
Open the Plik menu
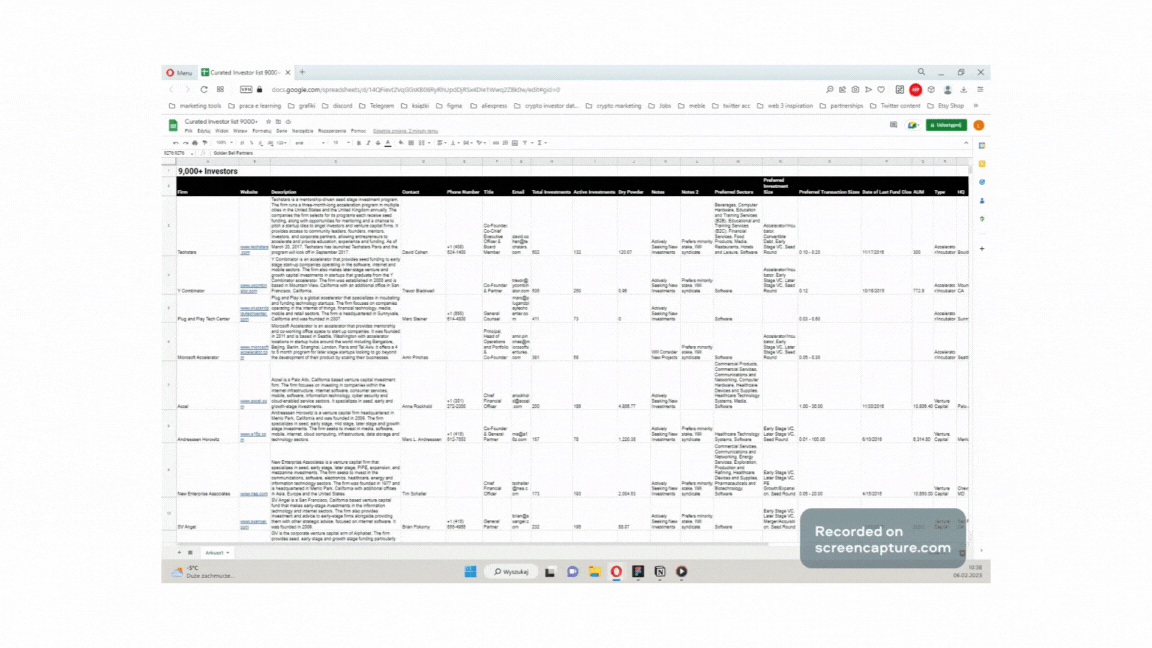coord(188,131)
